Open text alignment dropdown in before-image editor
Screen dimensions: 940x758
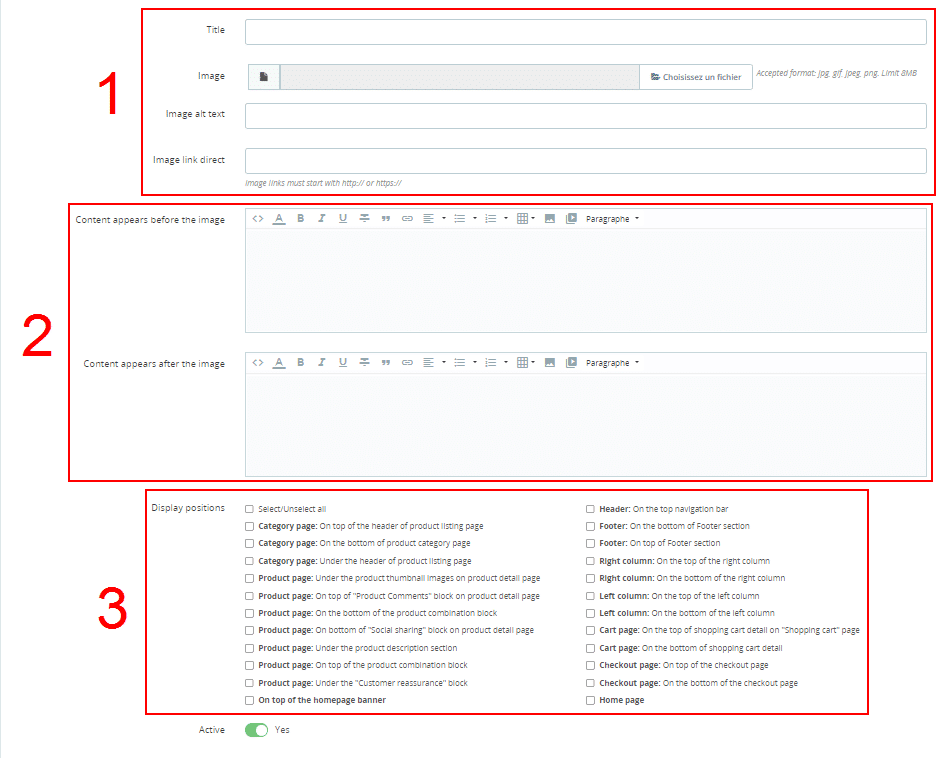433,219
